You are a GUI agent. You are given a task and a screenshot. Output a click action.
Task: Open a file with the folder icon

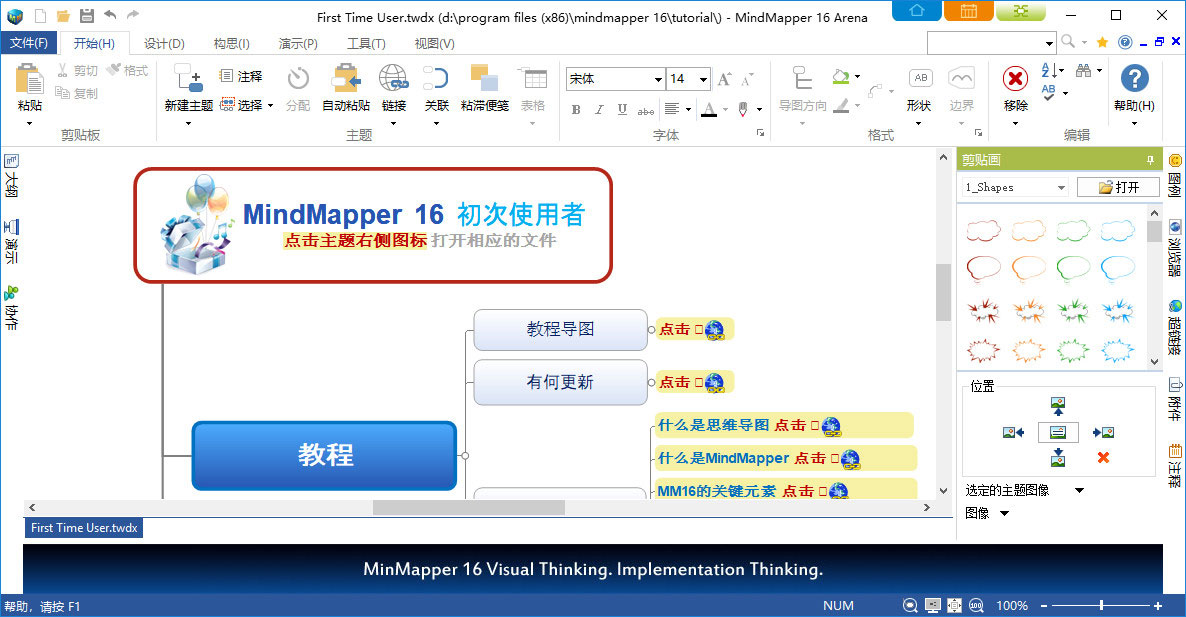pos(64,16)
